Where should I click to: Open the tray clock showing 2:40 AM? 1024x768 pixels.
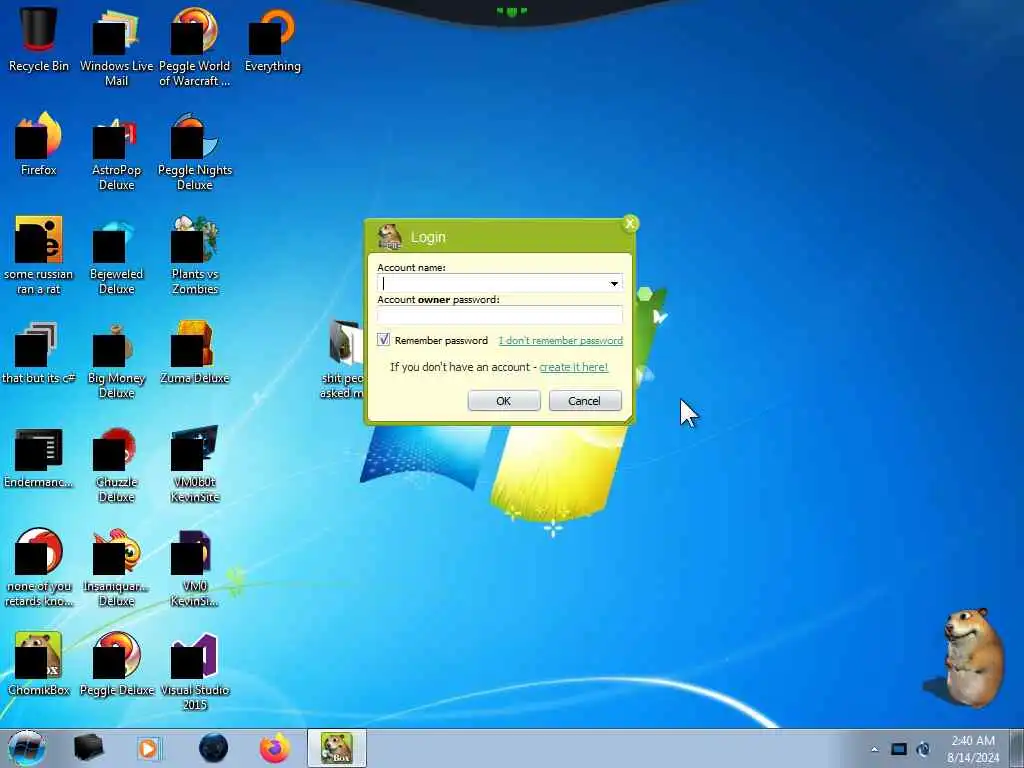[973, 749]
